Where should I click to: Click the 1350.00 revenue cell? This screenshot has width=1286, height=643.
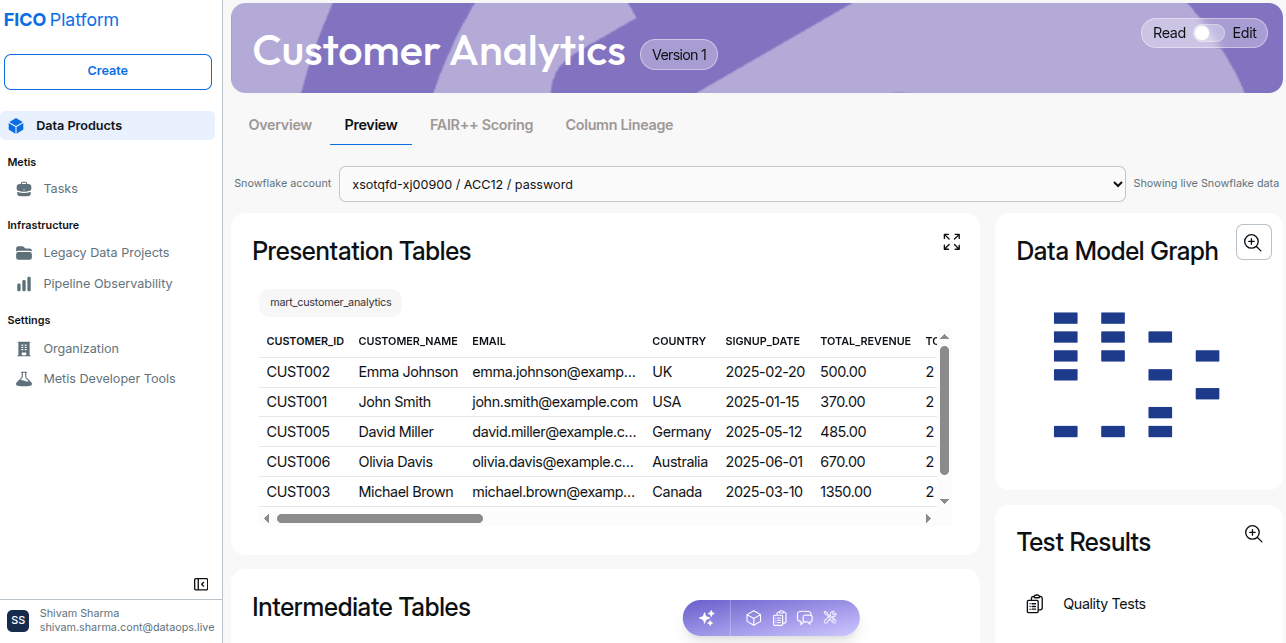click(x=846, y=492)
